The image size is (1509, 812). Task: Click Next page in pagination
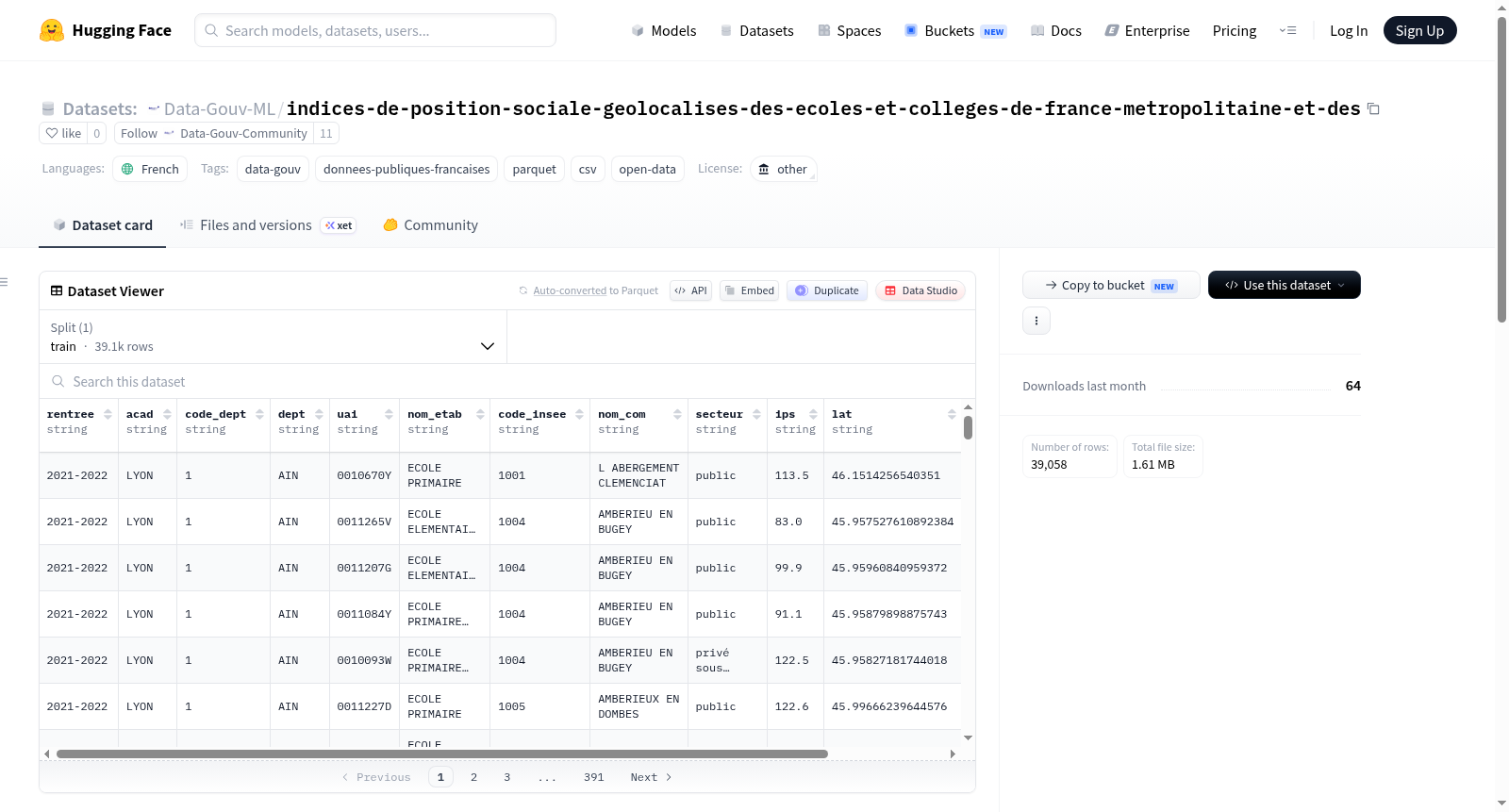pyautogui.click(x=651, y=777)
